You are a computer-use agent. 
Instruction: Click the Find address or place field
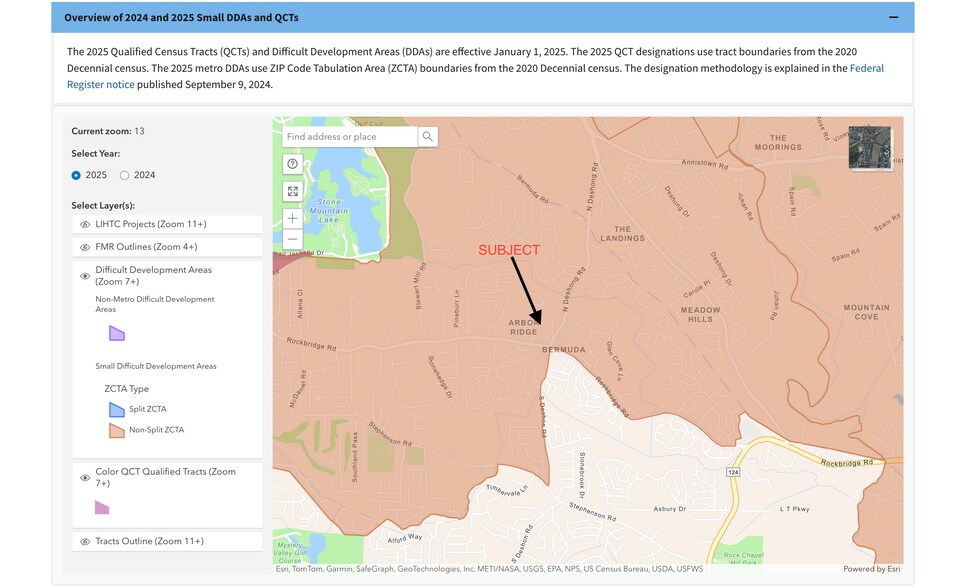[350, 135]
